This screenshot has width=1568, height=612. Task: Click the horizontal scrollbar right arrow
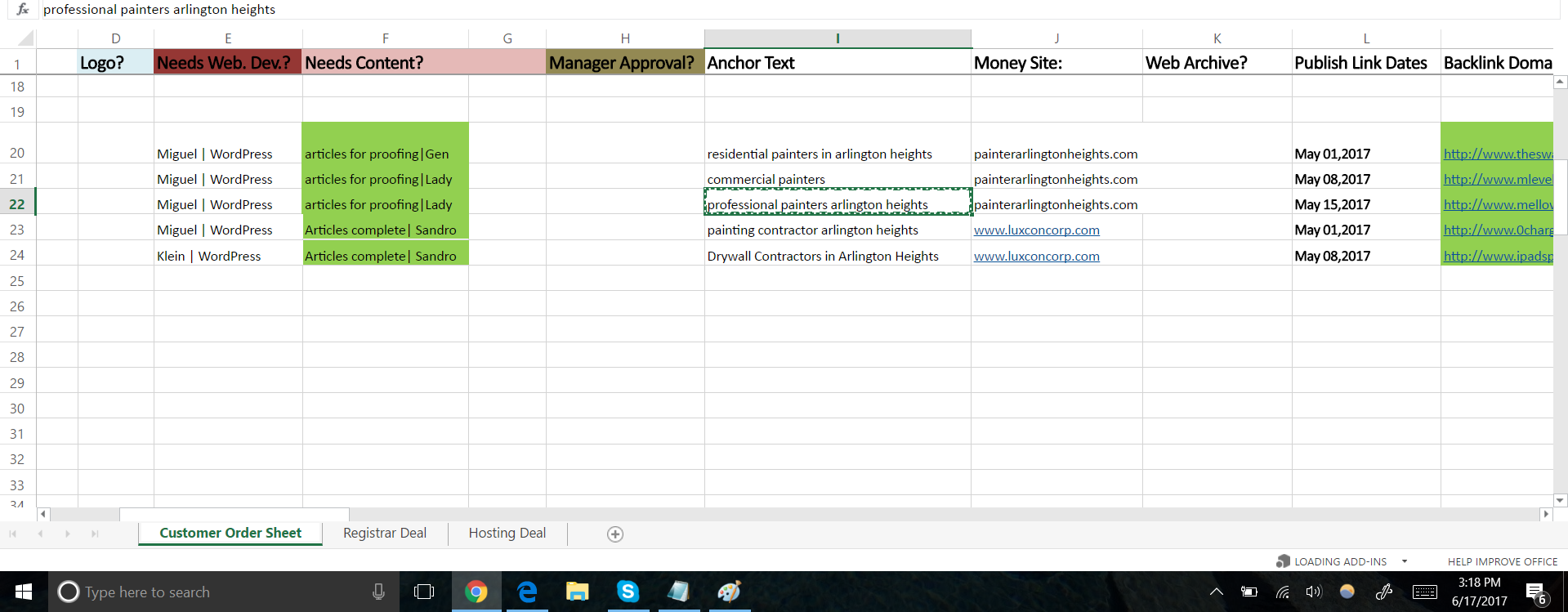(1545, 514)
